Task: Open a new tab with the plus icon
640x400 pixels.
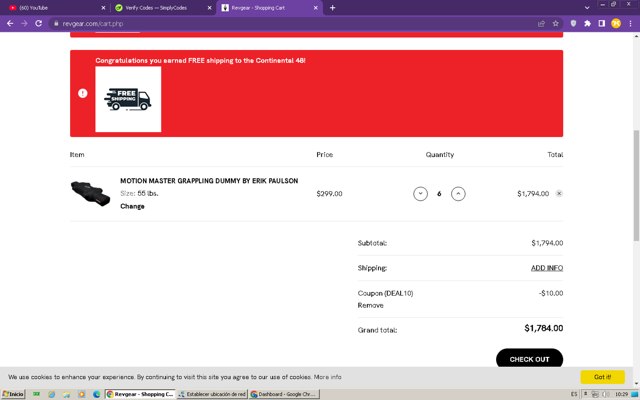Action: tap(332, 8)
